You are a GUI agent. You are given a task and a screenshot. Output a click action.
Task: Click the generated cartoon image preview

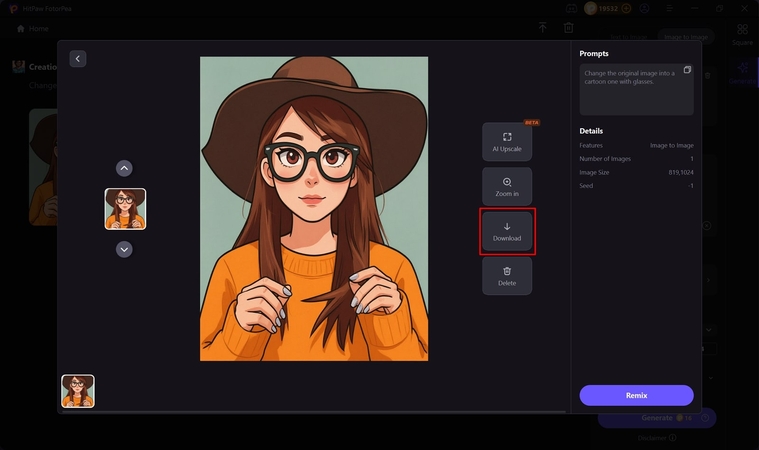[314, 209]
